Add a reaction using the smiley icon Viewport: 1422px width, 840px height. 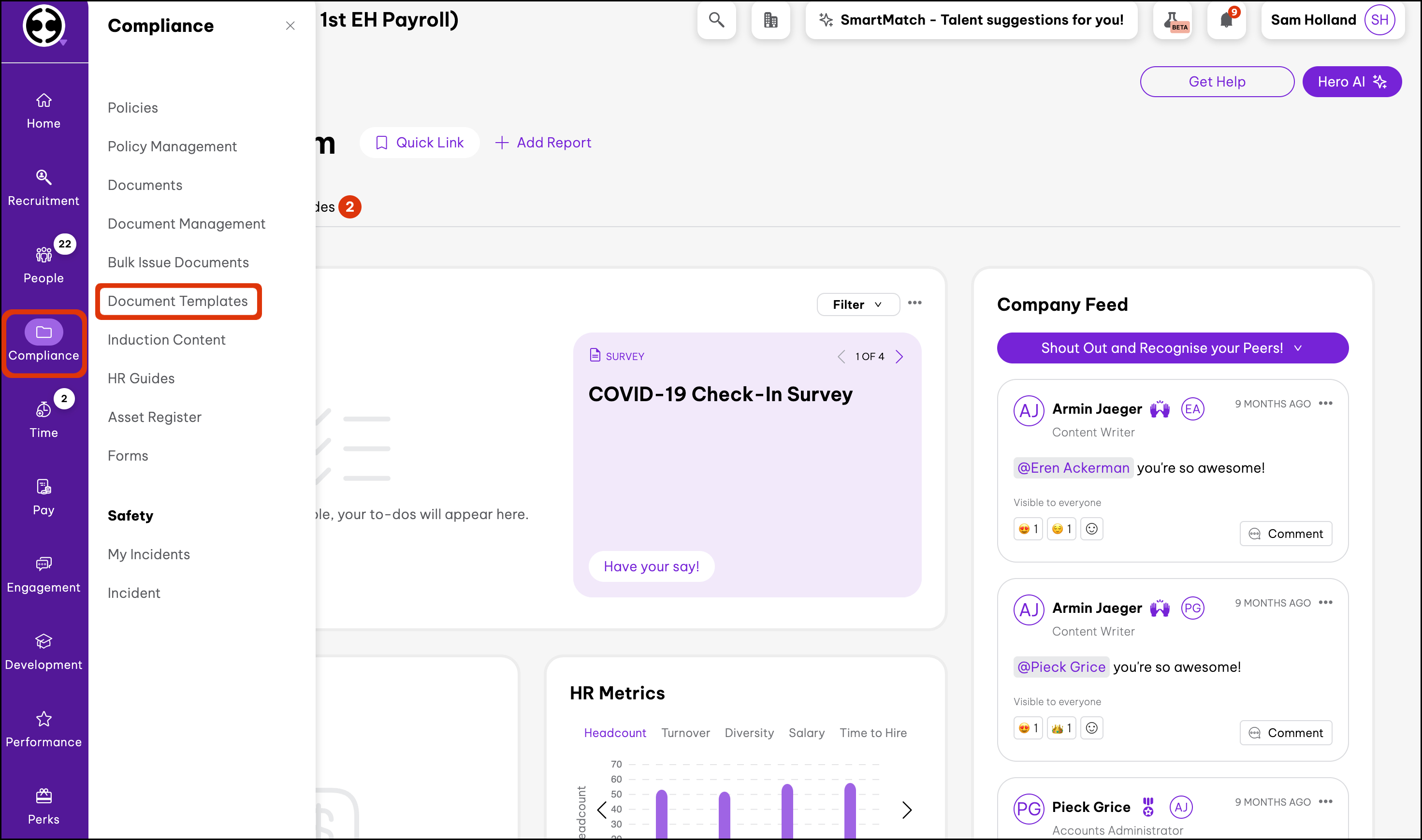coord(1092,528)
